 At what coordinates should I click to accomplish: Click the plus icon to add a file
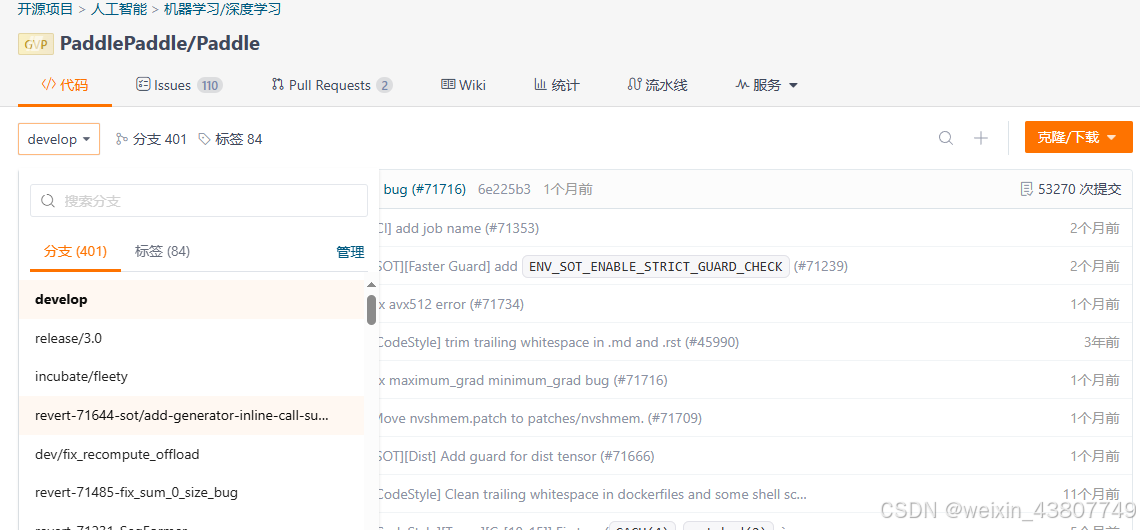pos(981,138)
